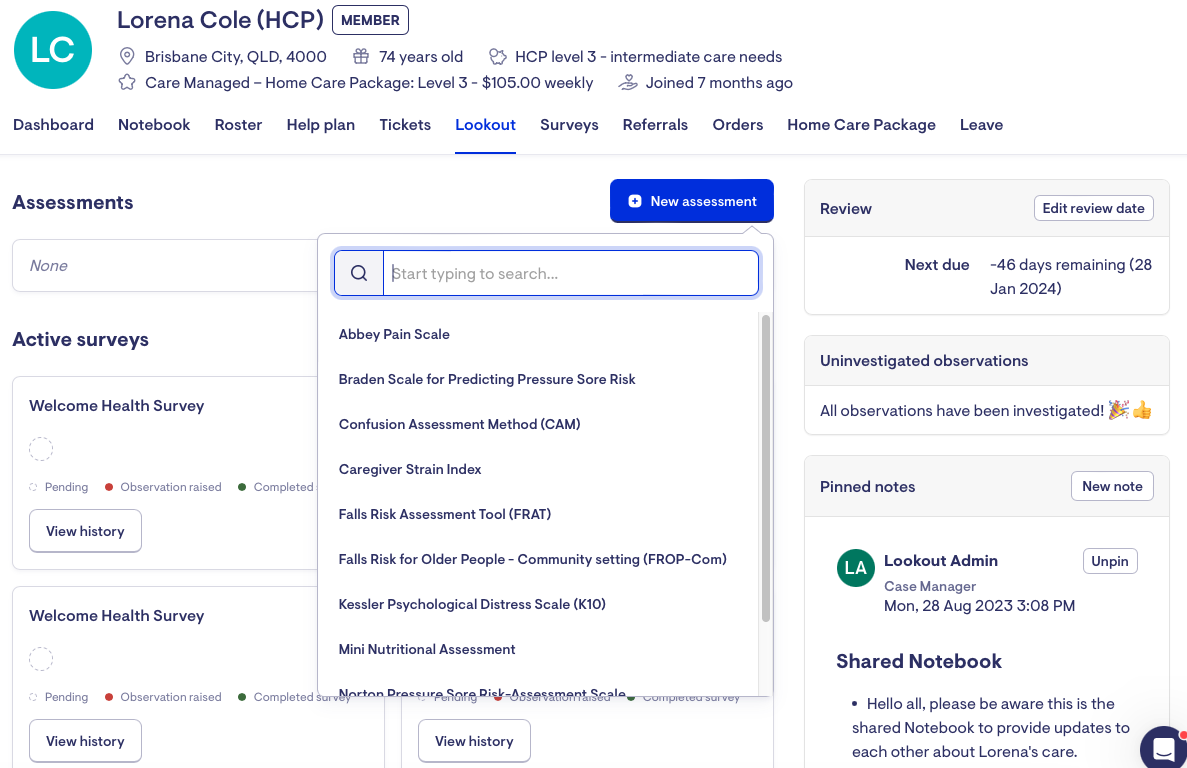The image size is (1187, 768).
Task: Open the New assessment dropdown
Action: coord(691,201)
